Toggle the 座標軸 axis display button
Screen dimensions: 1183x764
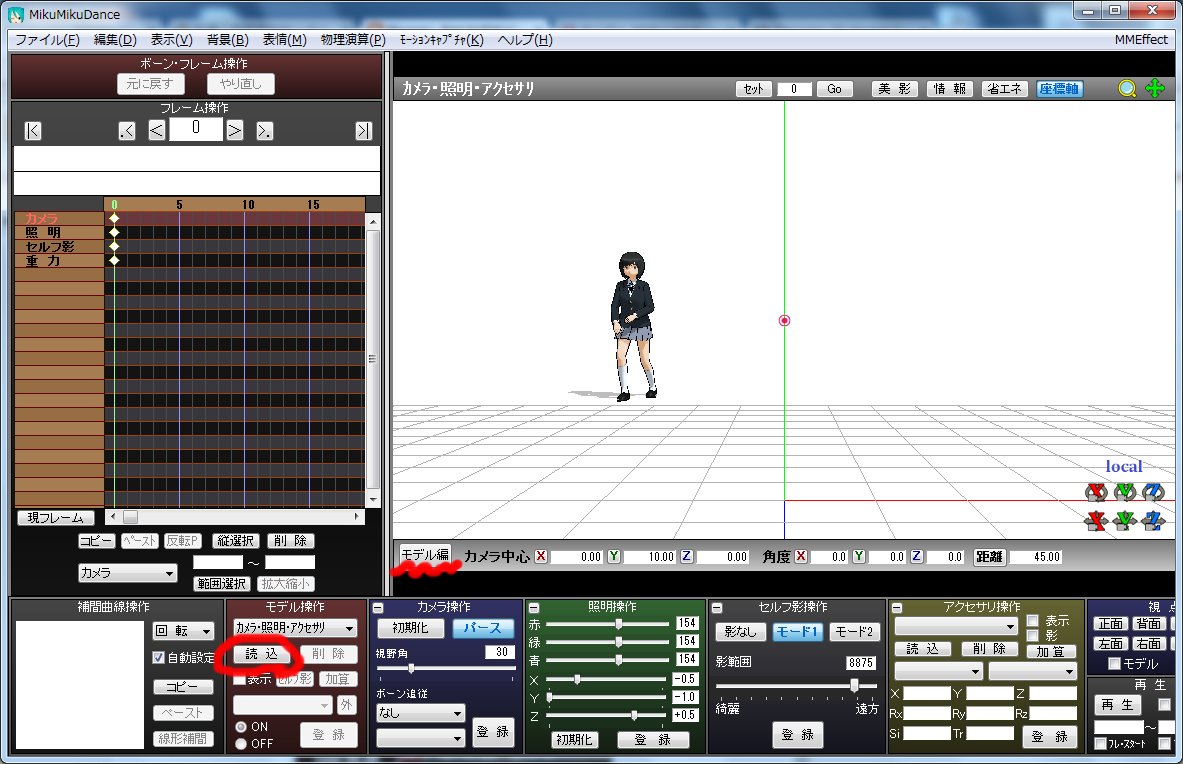coord(1059,89)
